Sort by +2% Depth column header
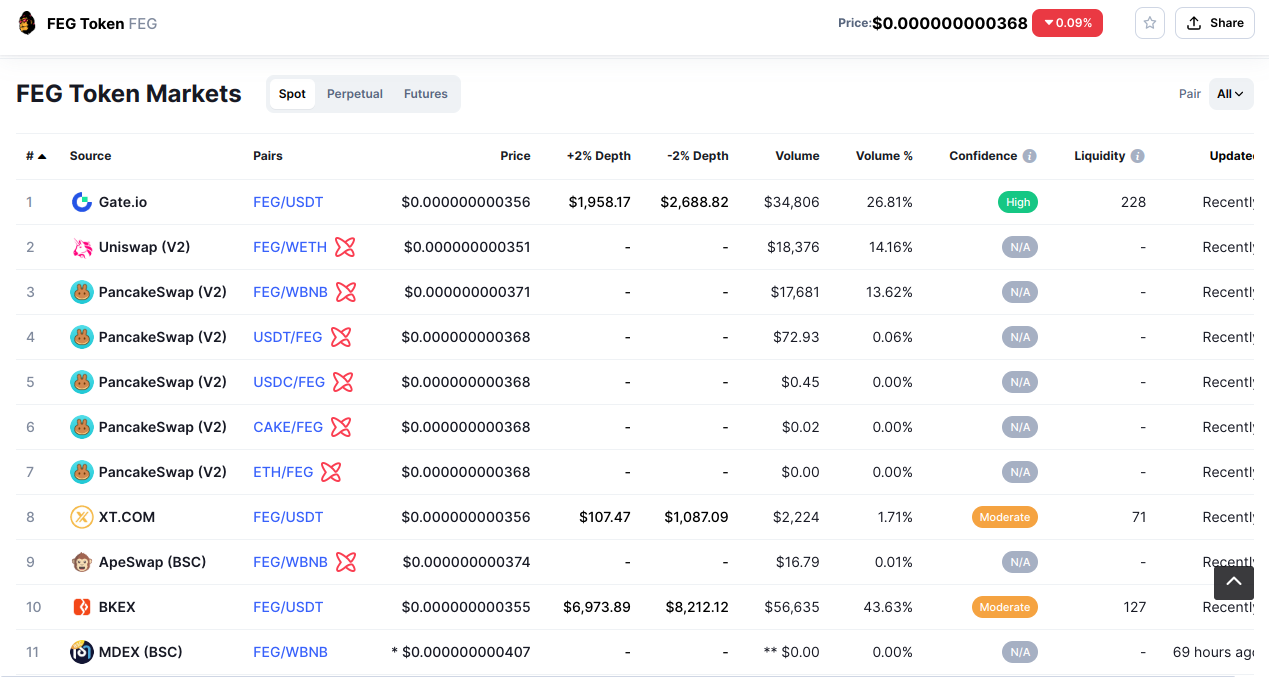The width and height of the screenshot is (1269, 677). (x=599, y=156)
